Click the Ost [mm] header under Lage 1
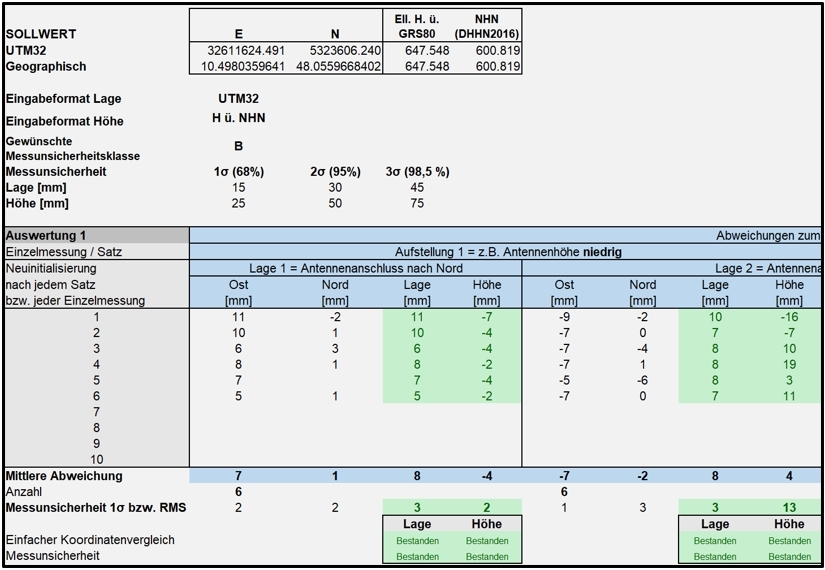The image size is (825, 570). coord(238,293)
